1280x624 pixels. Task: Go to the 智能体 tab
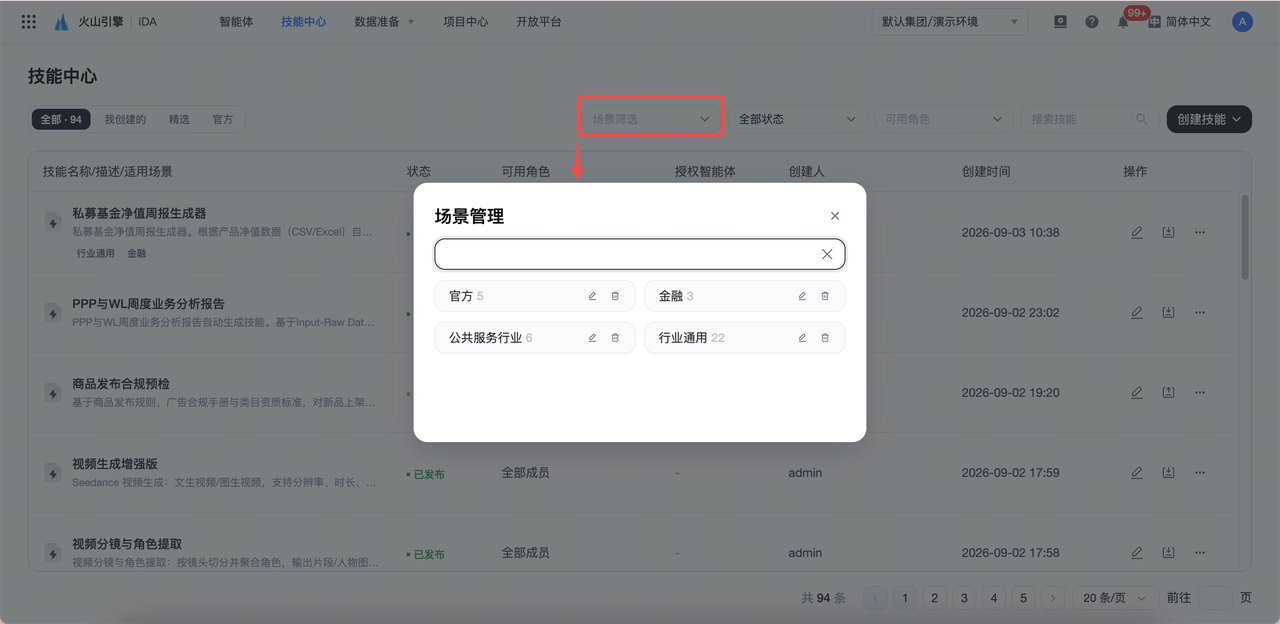236,21
